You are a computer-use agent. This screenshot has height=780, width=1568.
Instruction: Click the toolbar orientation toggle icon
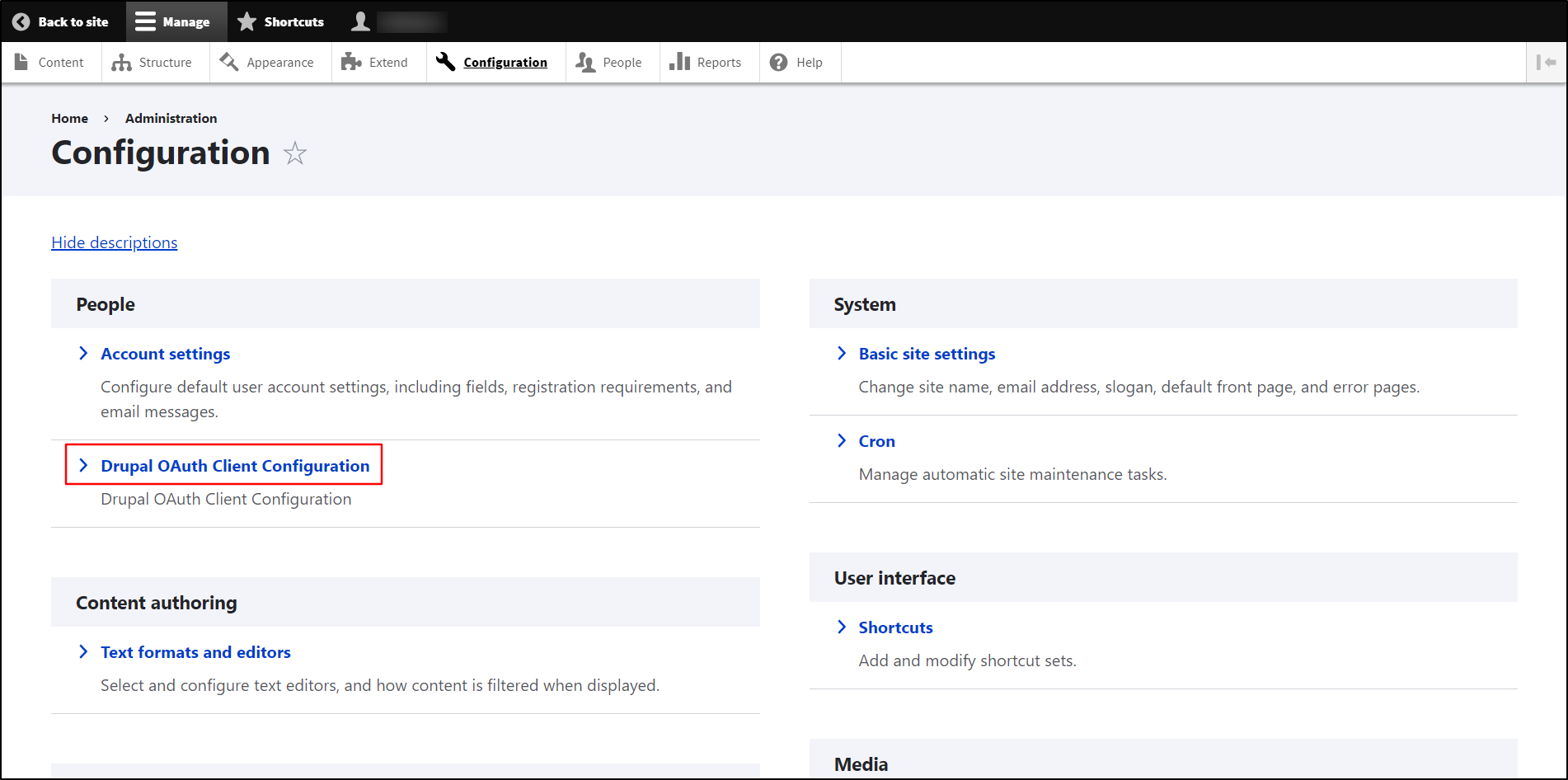coord(1546,63)
